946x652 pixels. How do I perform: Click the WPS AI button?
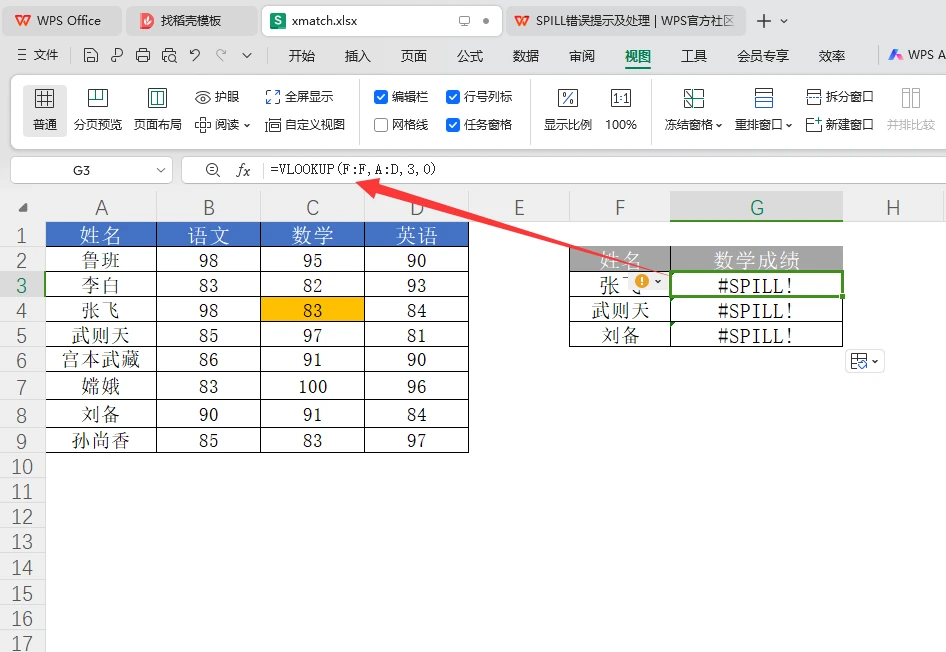(x=916, y=55)
